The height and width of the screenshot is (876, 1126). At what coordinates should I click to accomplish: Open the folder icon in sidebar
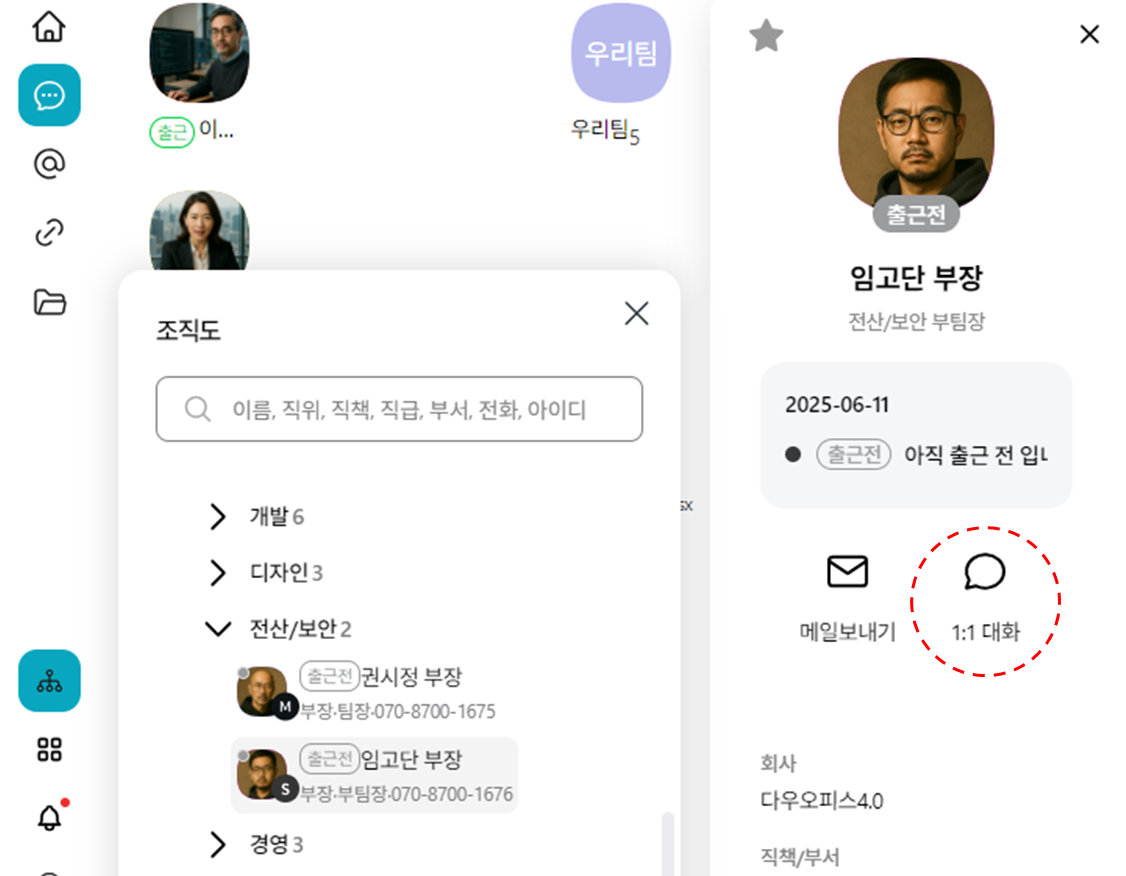(x=49, y=301)
